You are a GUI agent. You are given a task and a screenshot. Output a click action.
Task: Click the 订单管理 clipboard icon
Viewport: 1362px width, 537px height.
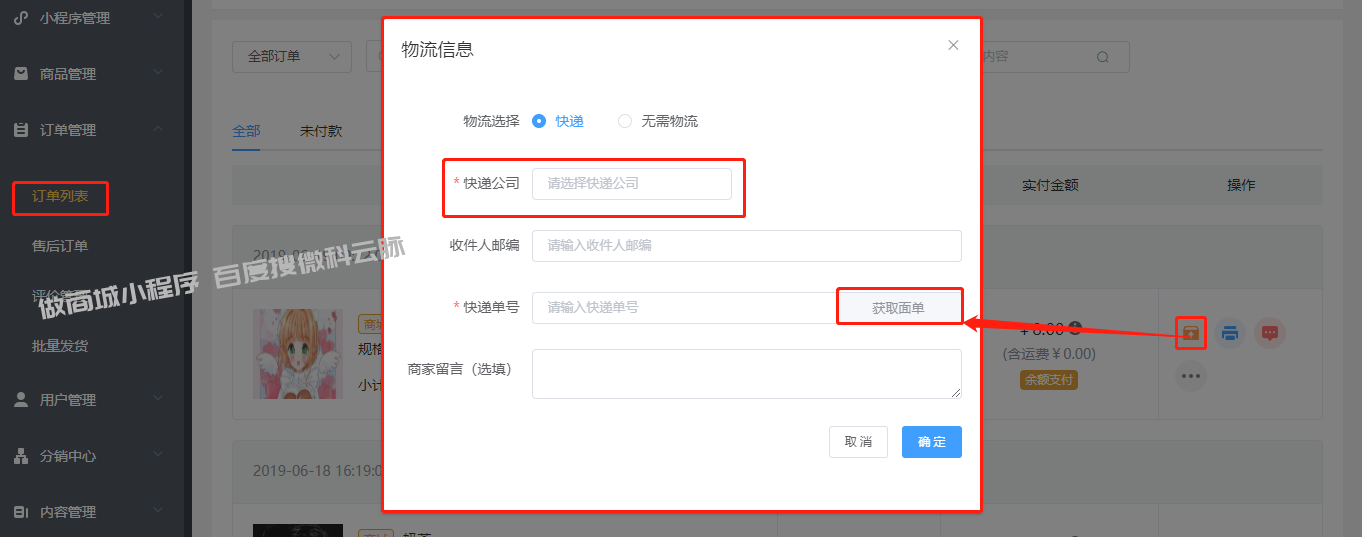(21, 130)
